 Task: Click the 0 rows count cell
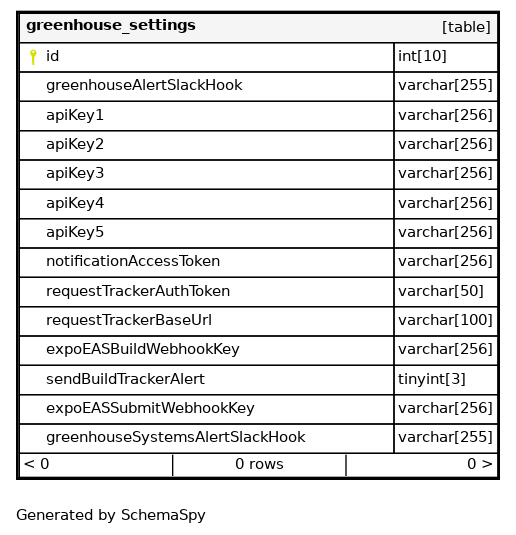click(x=259, y=464)
